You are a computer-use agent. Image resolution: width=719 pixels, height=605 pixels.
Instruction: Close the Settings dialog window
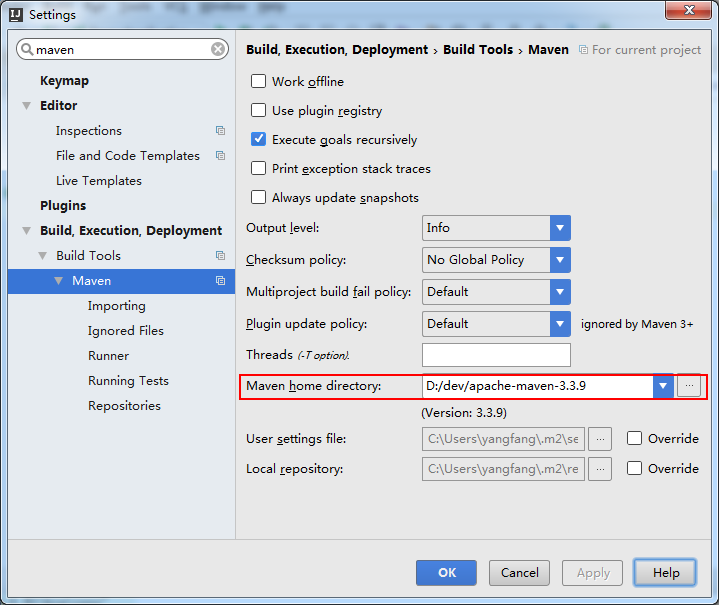pyautogui.click(x=689, y=10)
